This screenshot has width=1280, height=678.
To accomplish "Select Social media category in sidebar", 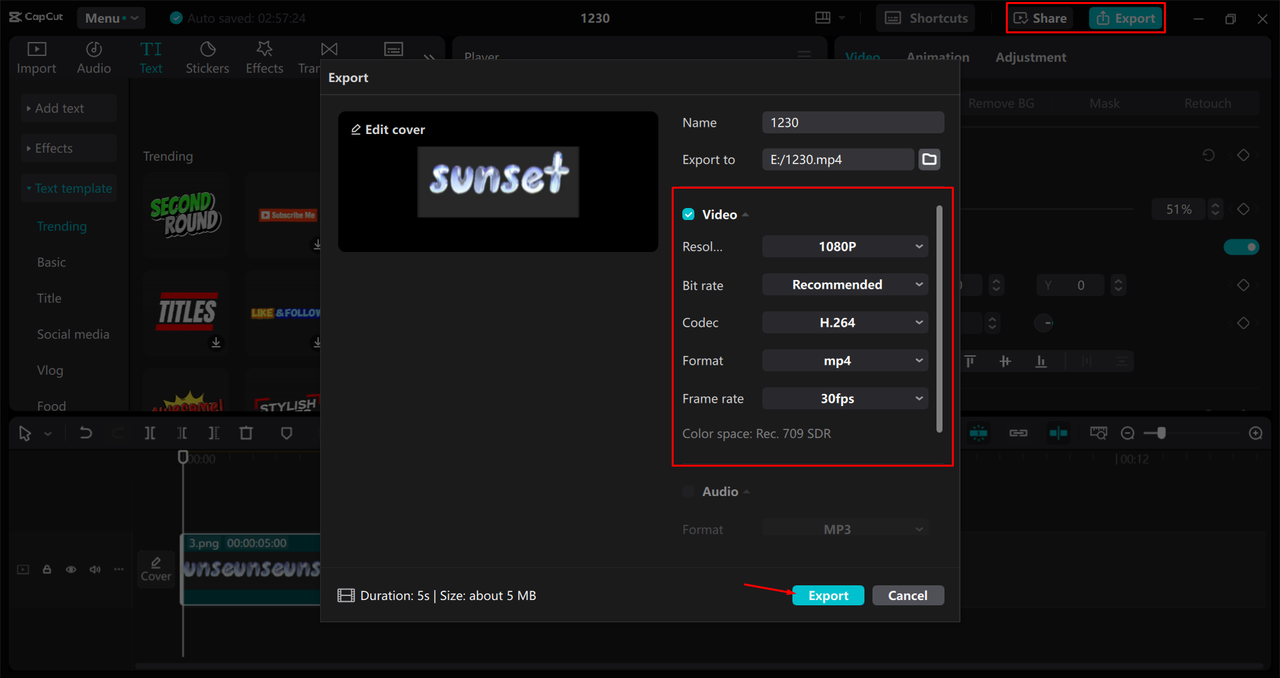I will pyautogui.click(x=73, y=334).
